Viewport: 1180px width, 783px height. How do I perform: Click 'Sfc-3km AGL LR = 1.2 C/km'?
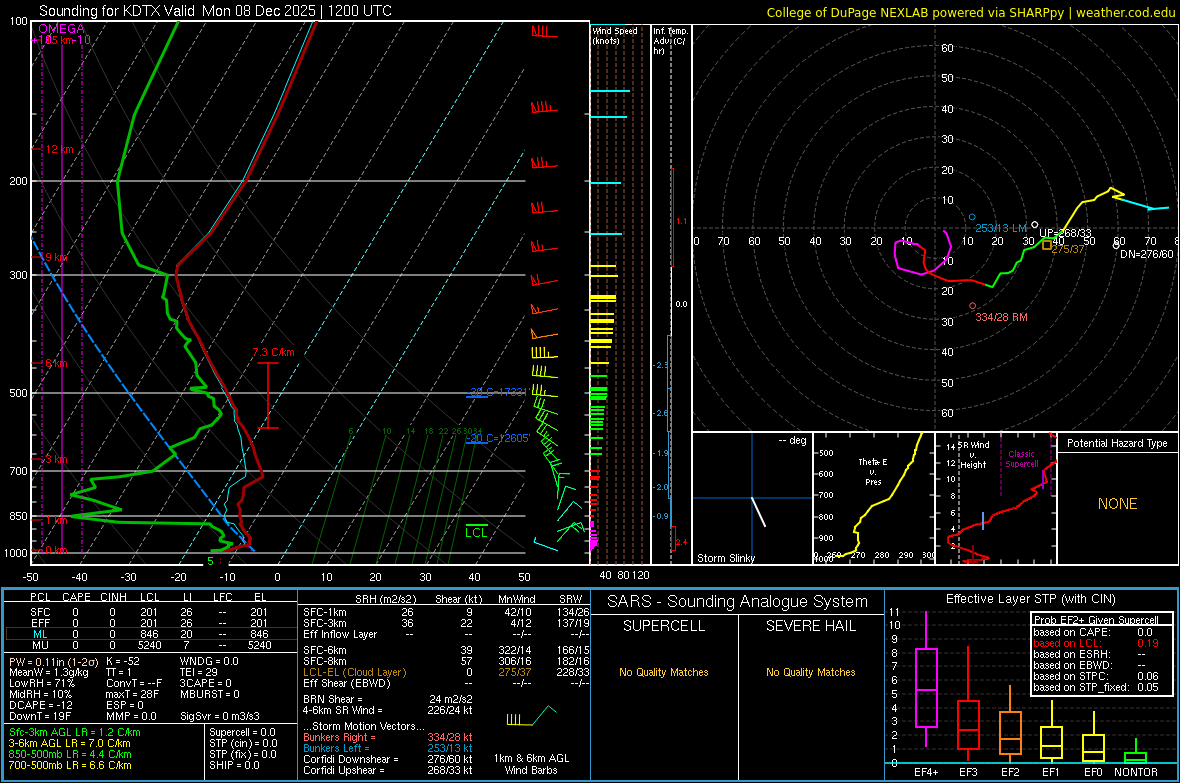[x=75, y=732]
